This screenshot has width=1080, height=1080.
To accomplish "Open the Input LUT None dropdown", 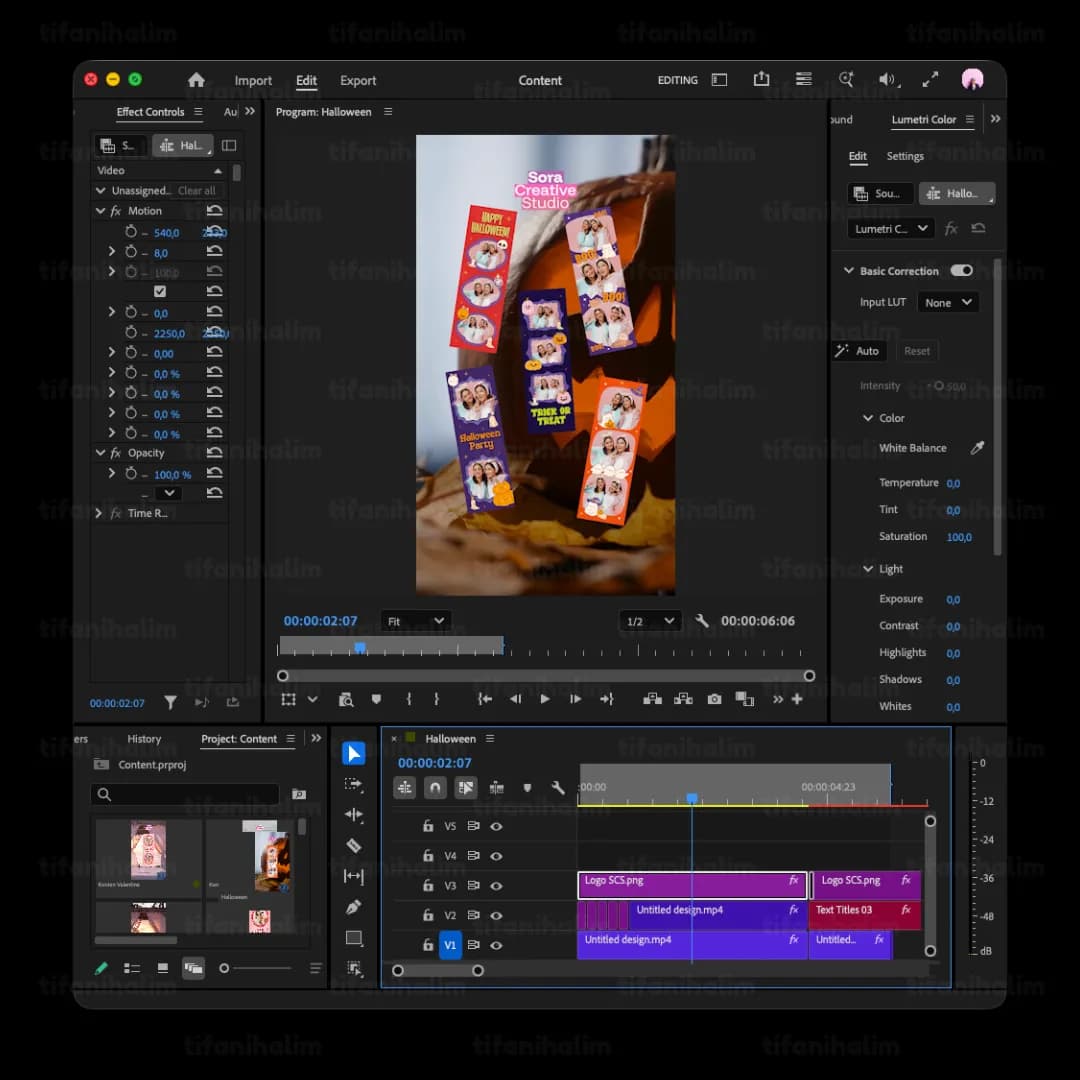I will 948,302.
